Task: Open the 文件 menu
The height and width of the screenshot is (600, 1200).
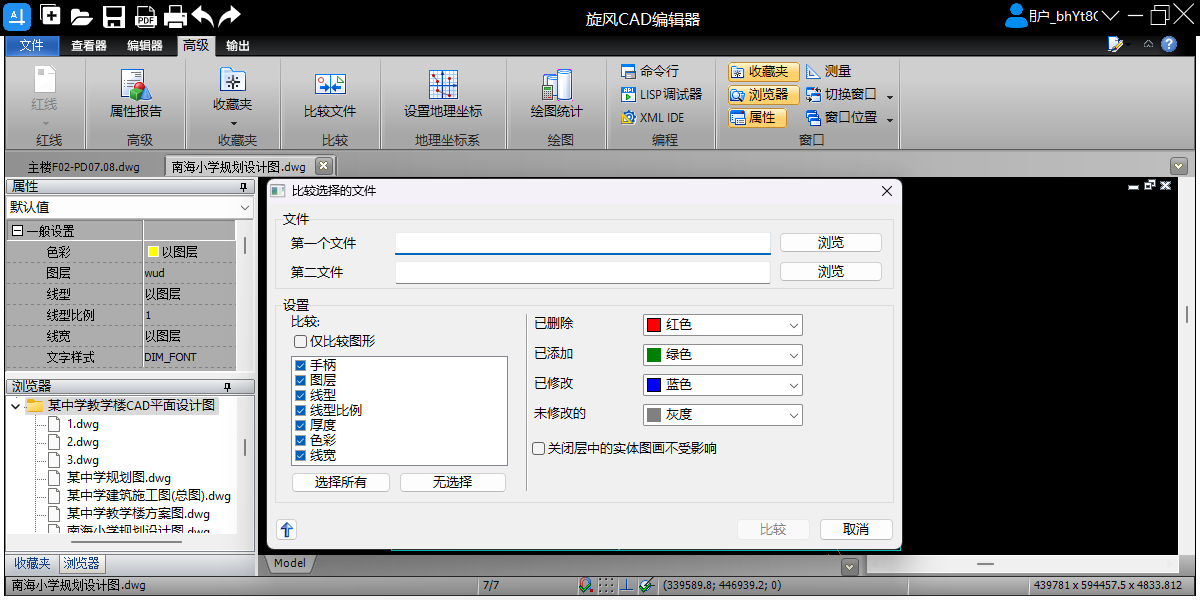Action: (x=32, y=45)
